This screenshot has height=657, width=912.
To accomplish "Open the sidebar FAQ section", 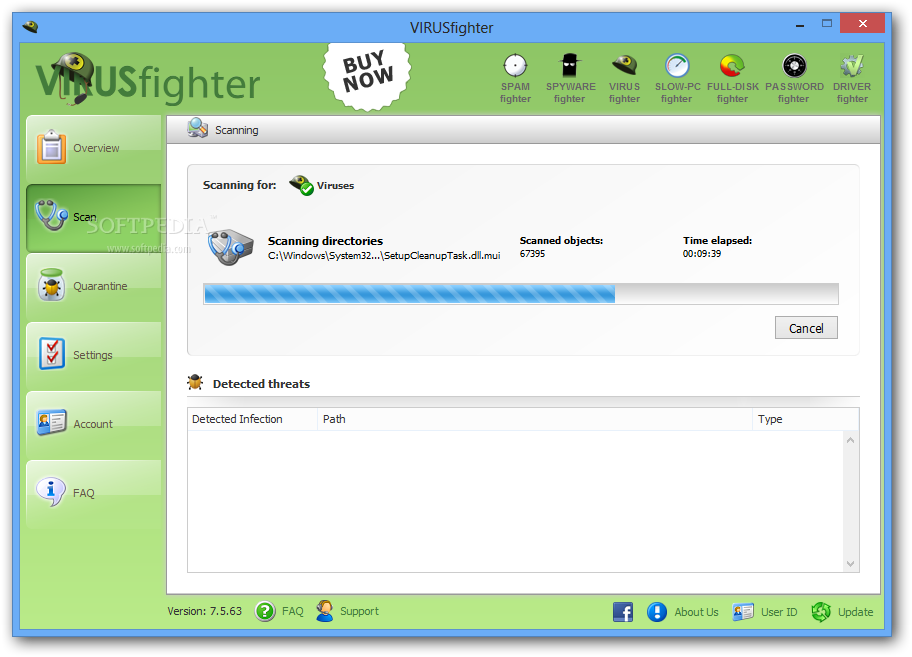I will (x=94, y=493).
